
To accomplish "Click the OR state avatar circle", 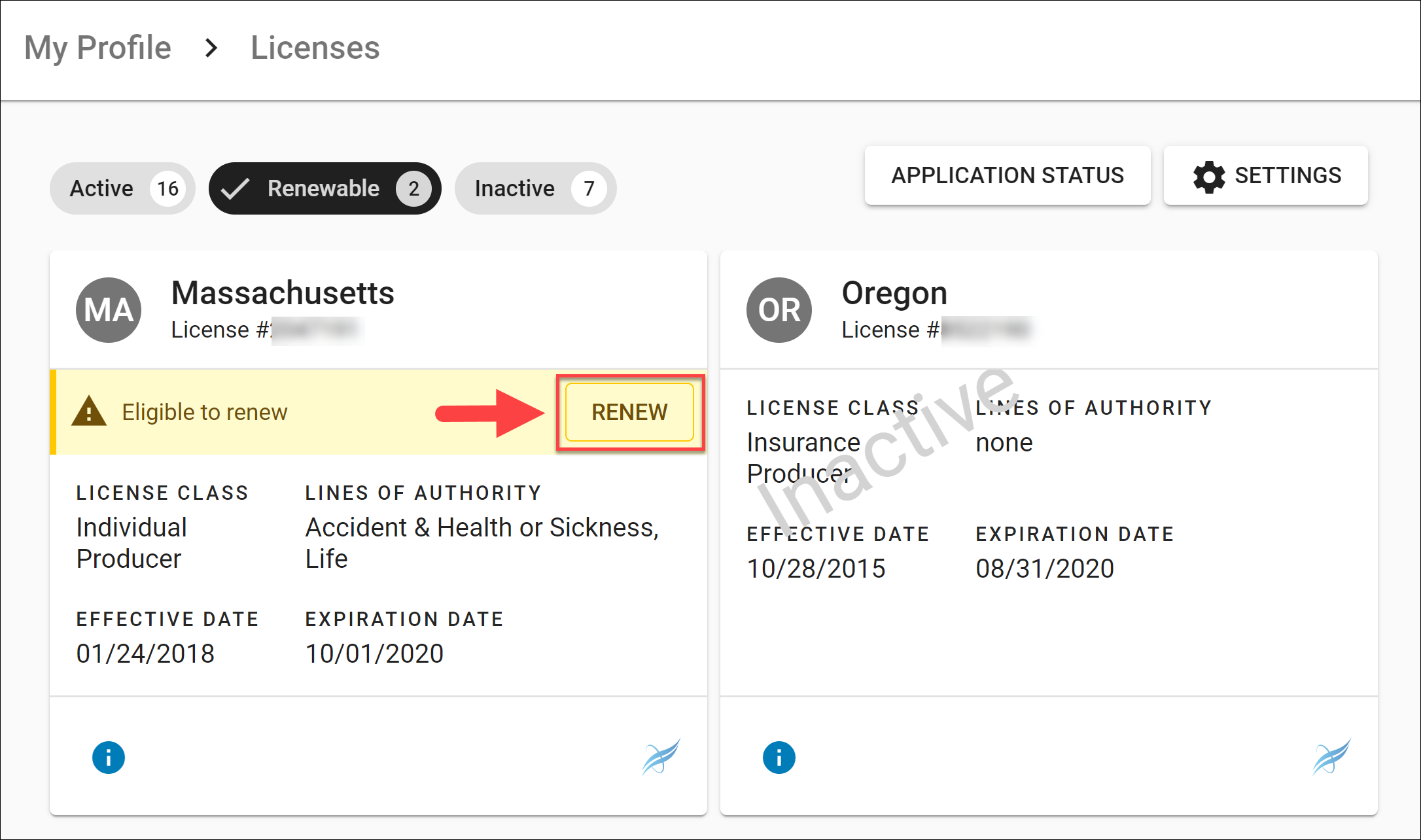I will (x=779, y=310).
